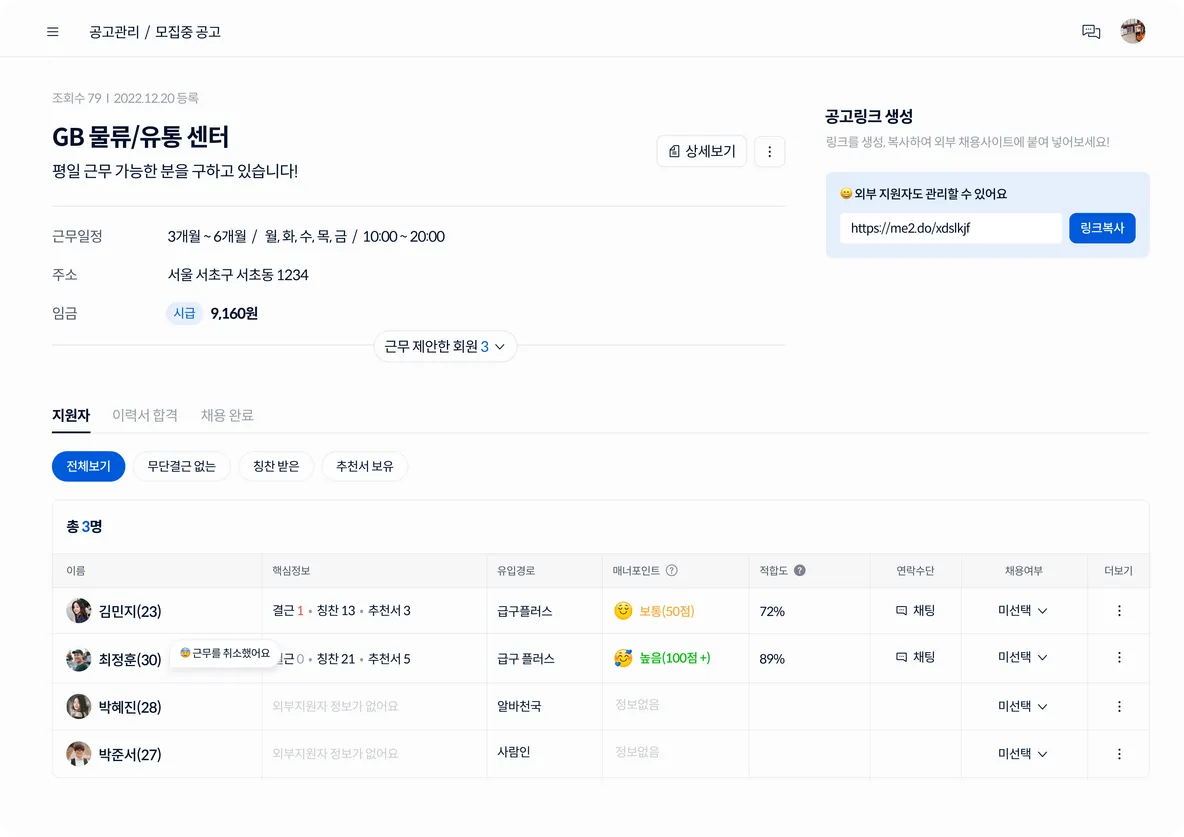Click the 사람인 source cell
The width and height of the screenshot is (1184, 837).
point(513,752)
